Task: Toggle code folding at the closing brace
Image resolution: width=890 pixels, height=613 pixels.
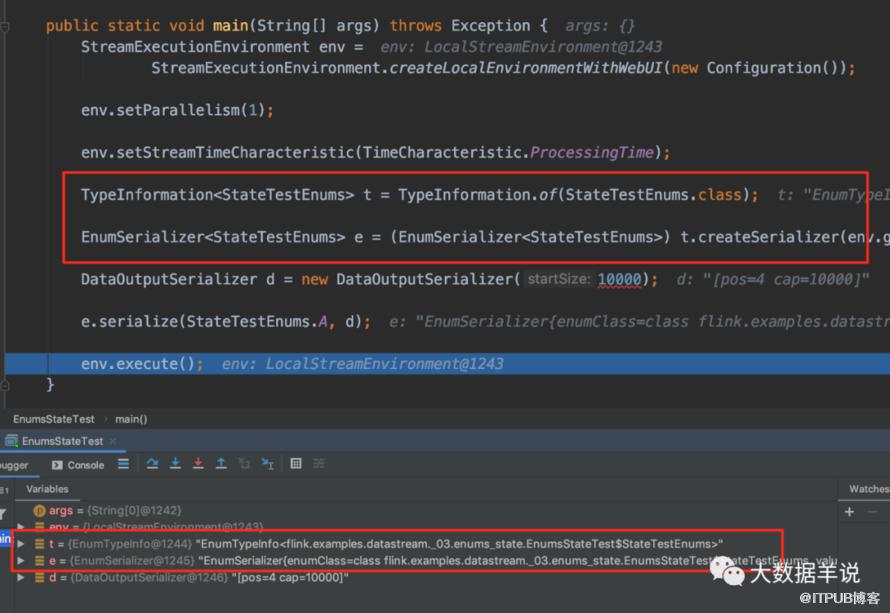Action: pos(5,385)
